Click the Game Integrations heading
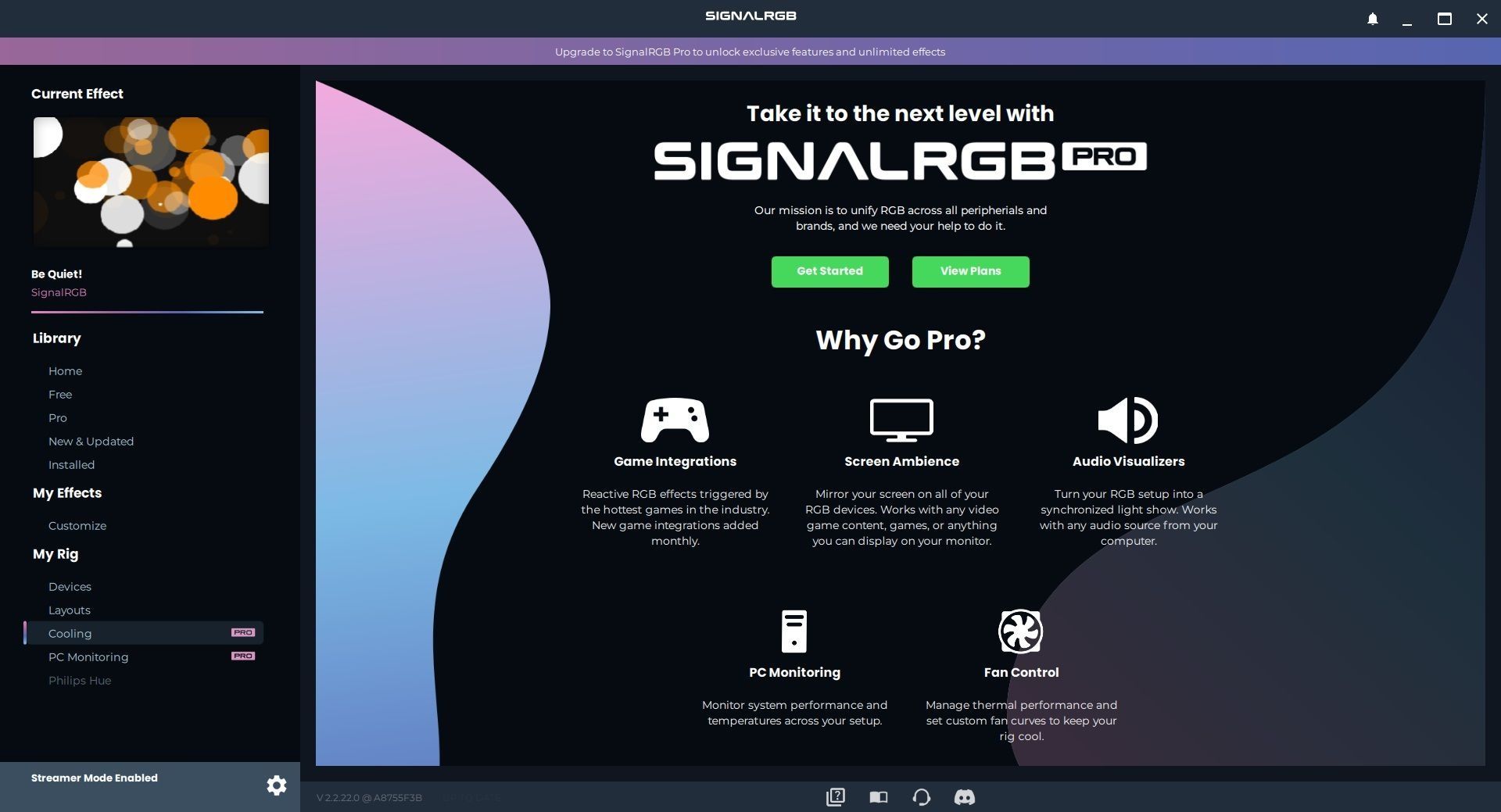This screenshot has width=1501, height=812. click(x=675, y=462)
